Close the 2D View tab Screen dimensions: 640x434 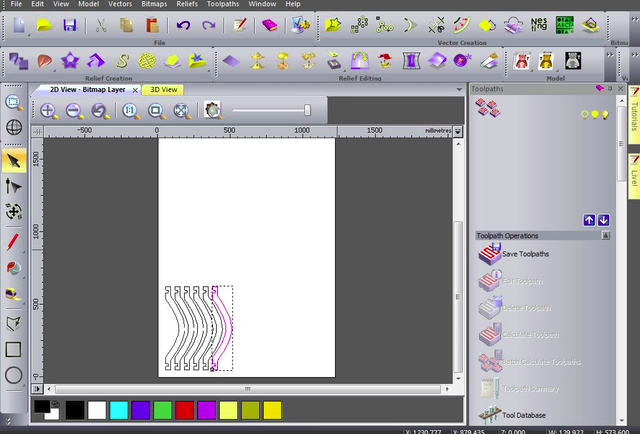pos(135,90)
